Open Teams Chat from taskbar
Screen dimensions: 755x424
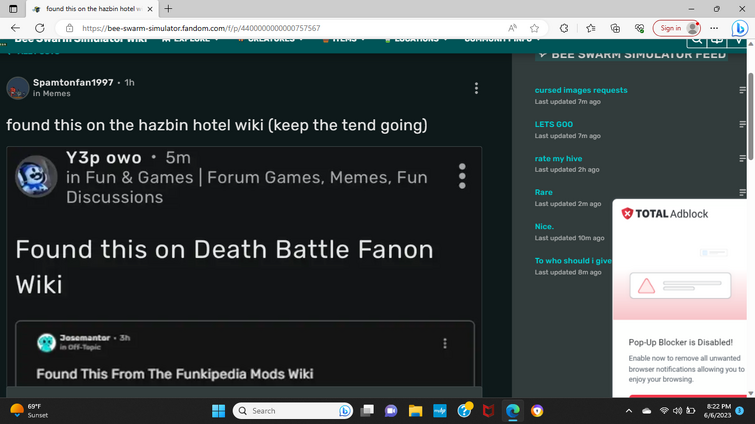(391, 411)
